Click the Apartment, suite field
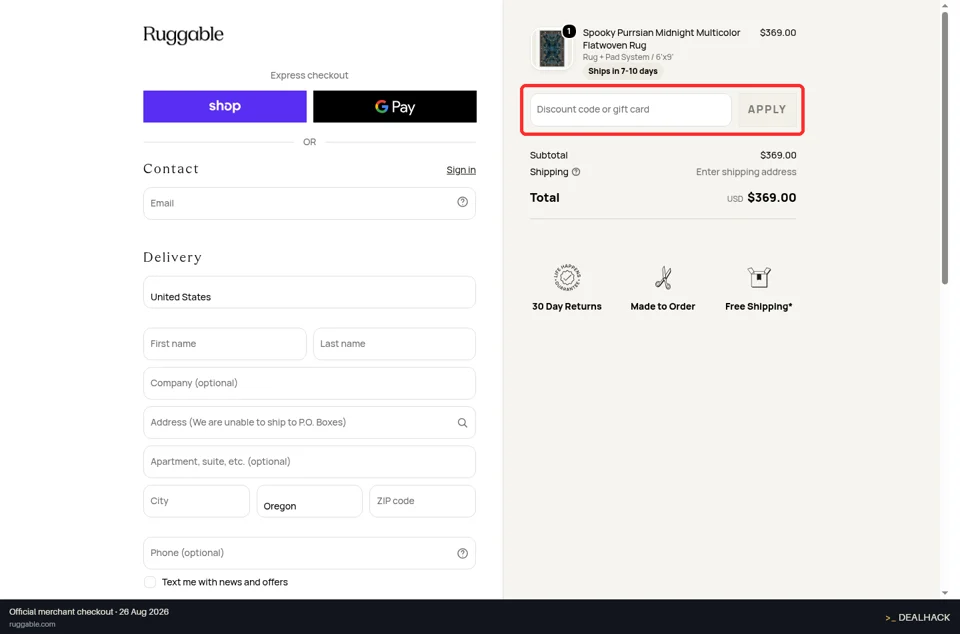The height and width of the screenshot is (634, 960). [x=309, y=461]
